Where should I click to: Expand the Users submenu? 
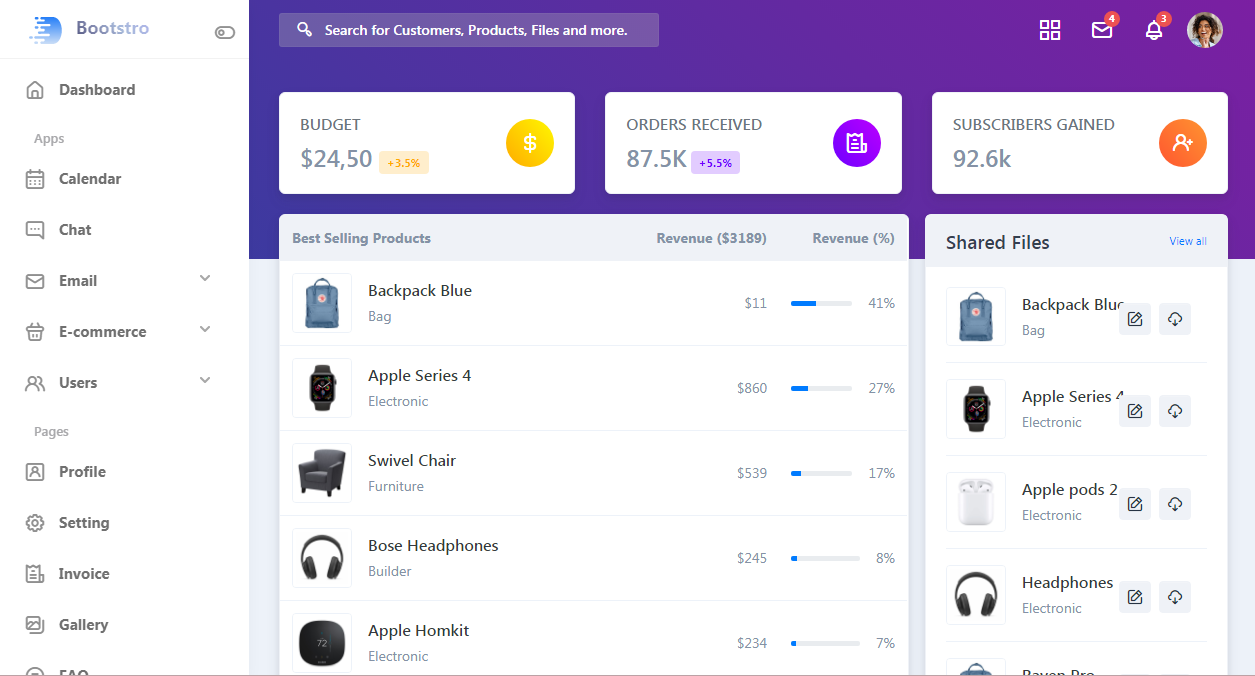[205, 381]
